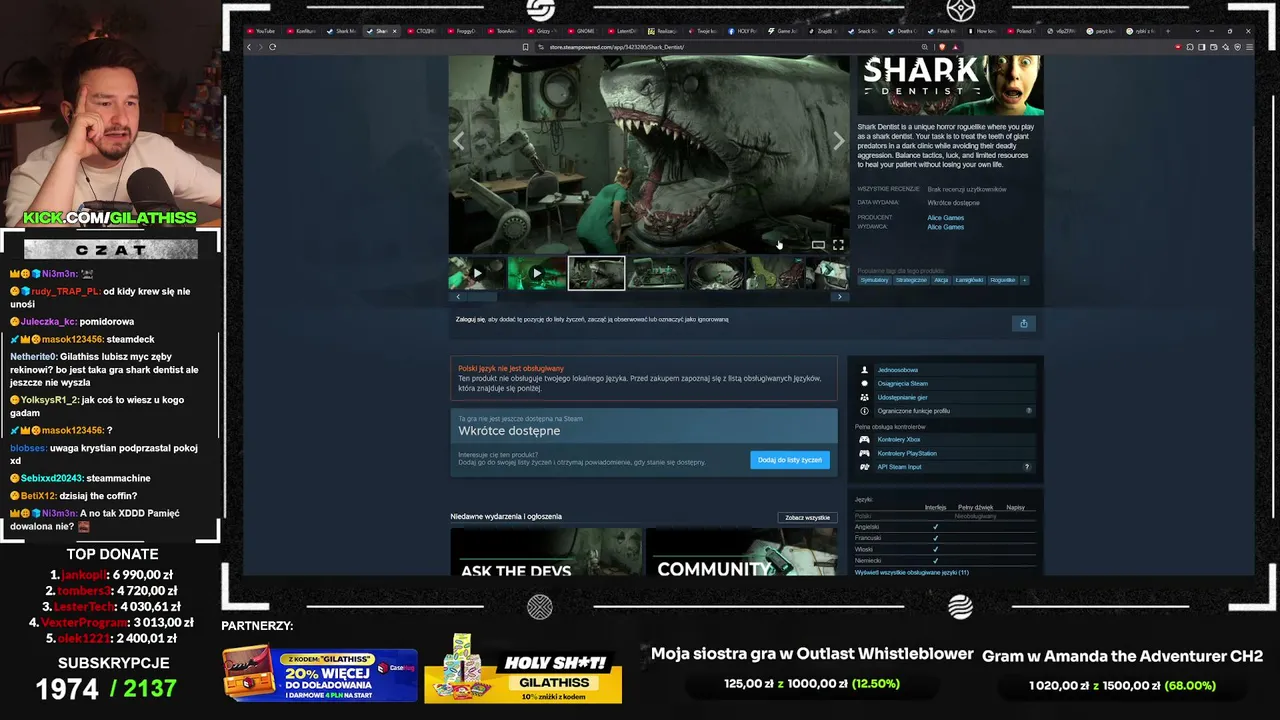Click the family sharing icon beside Udostępnianie gier

point(865,397)
